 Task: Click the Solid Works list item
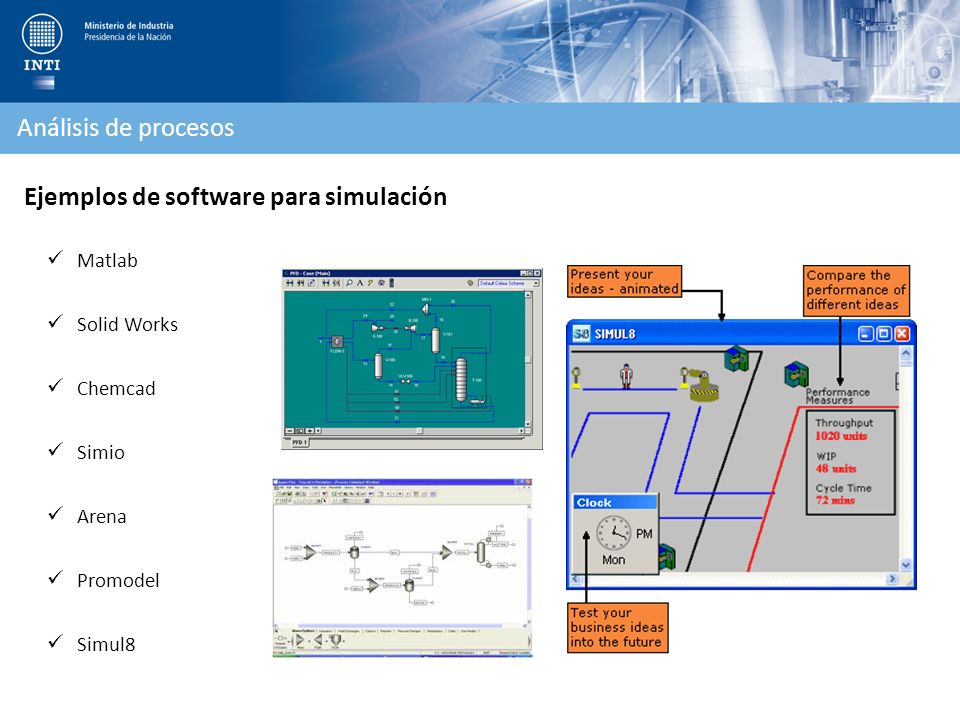click(127, 324)
